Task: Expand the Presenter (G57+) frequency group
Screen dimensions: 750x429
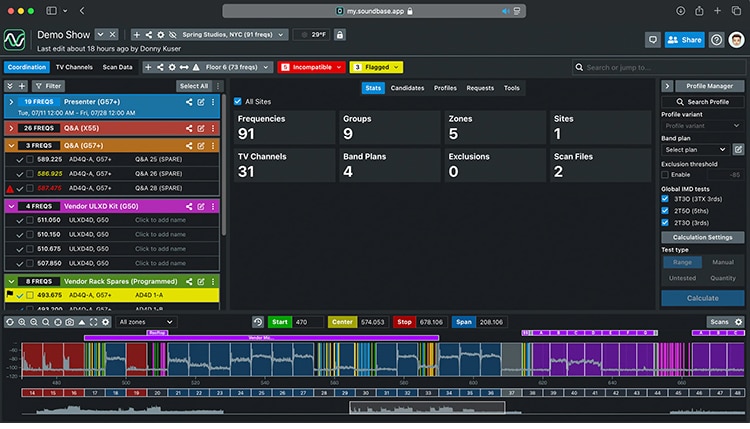Action: tap(11, 102)
